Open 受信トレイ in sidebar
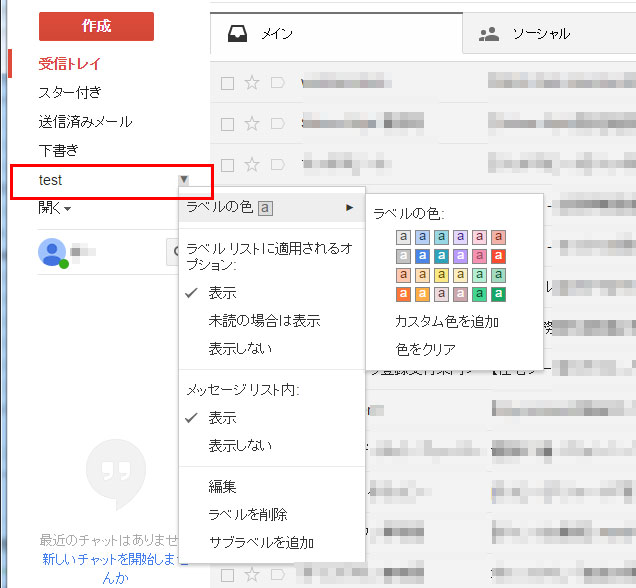This screenshot has height=588, width=636. (69, 64)
